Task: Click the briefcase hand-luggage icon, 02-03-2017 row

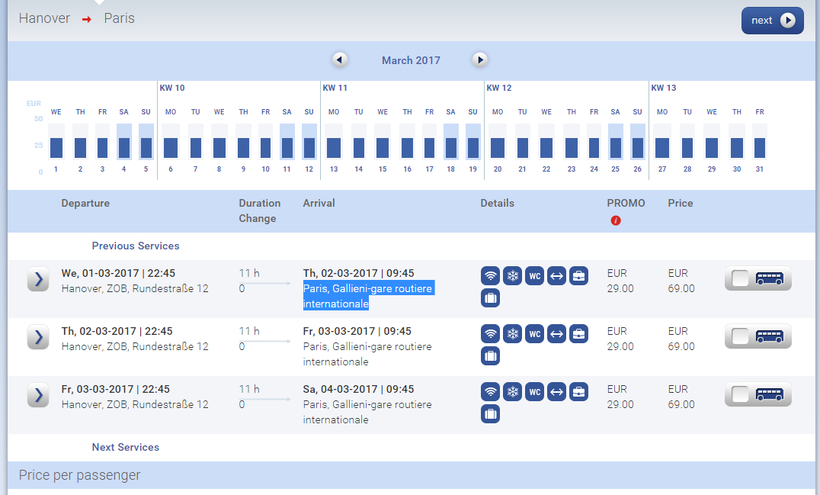Action: tap(579, 334)
